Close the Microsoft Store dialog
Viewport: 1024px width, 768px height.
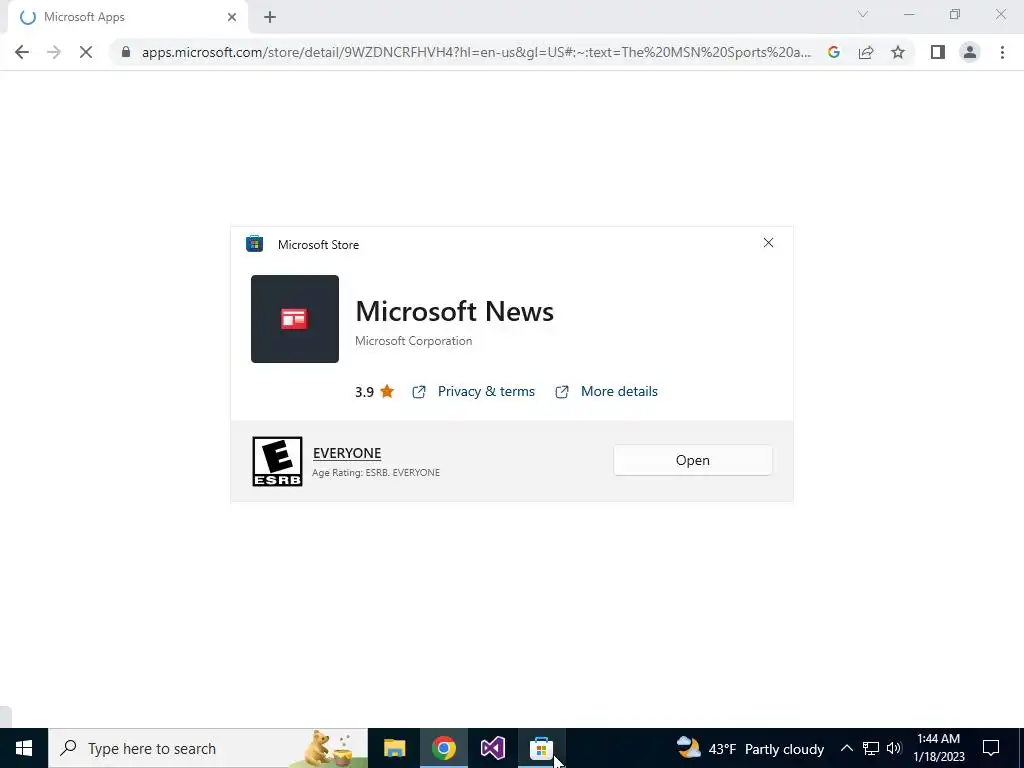tap(768, 243)
